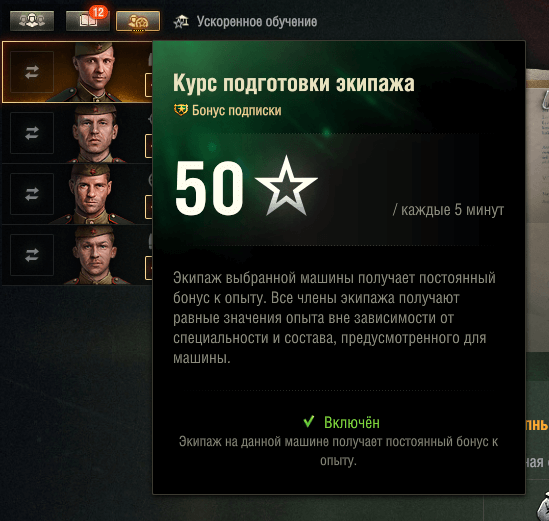
Task: Open the crew books button with 12 badge
Action: (x=88, y=21)
